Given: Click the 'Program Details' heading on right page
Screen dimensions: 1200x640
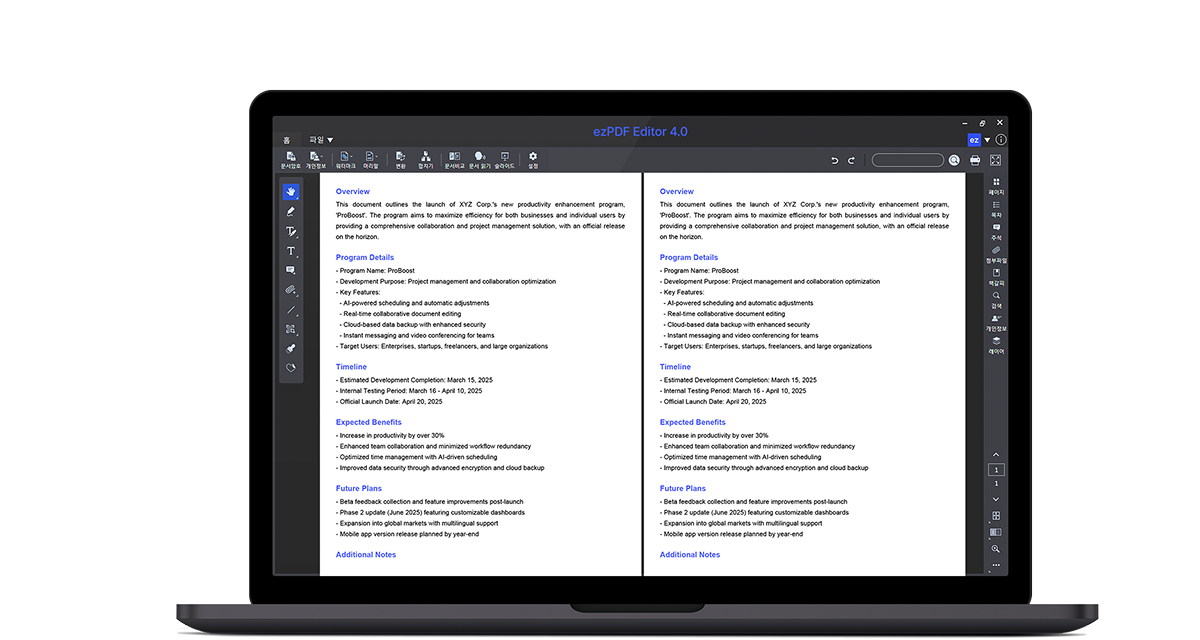Looking at the screenshot, I should (x=689, y=258).
